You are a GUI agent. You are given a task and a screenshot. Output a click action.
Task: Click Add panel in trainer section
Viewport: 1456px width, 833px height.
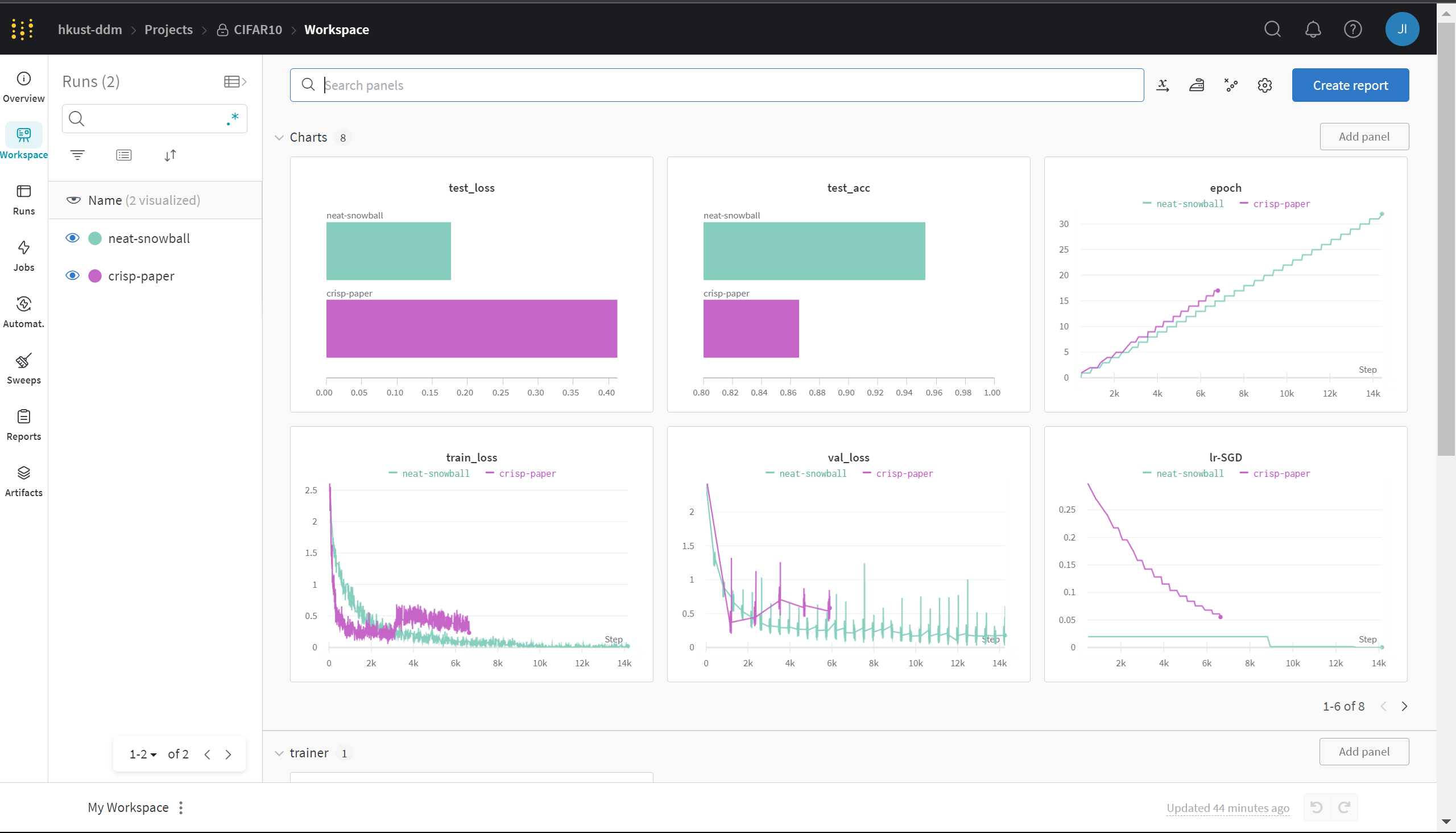(x=1363, y=752)
